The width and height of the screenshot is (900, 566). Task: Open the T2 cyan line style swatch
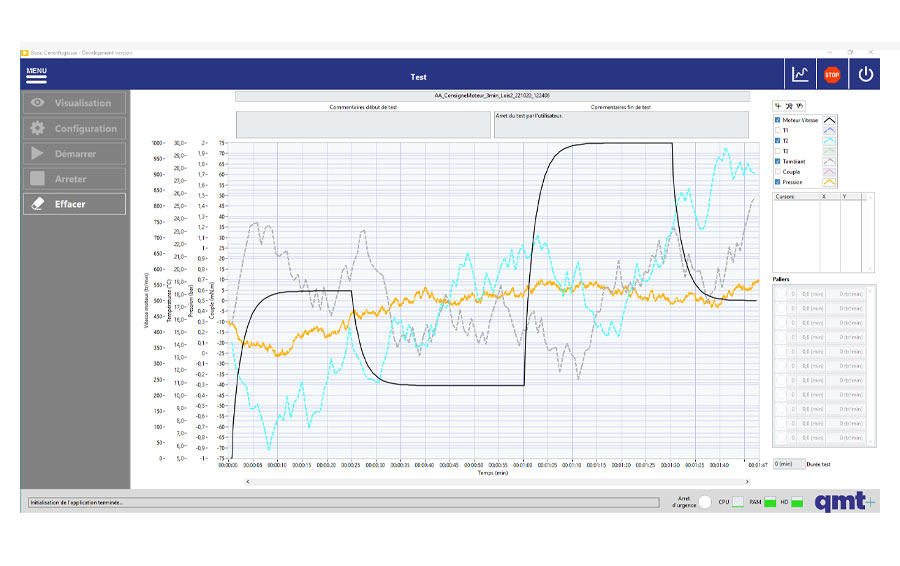[829, 141]
